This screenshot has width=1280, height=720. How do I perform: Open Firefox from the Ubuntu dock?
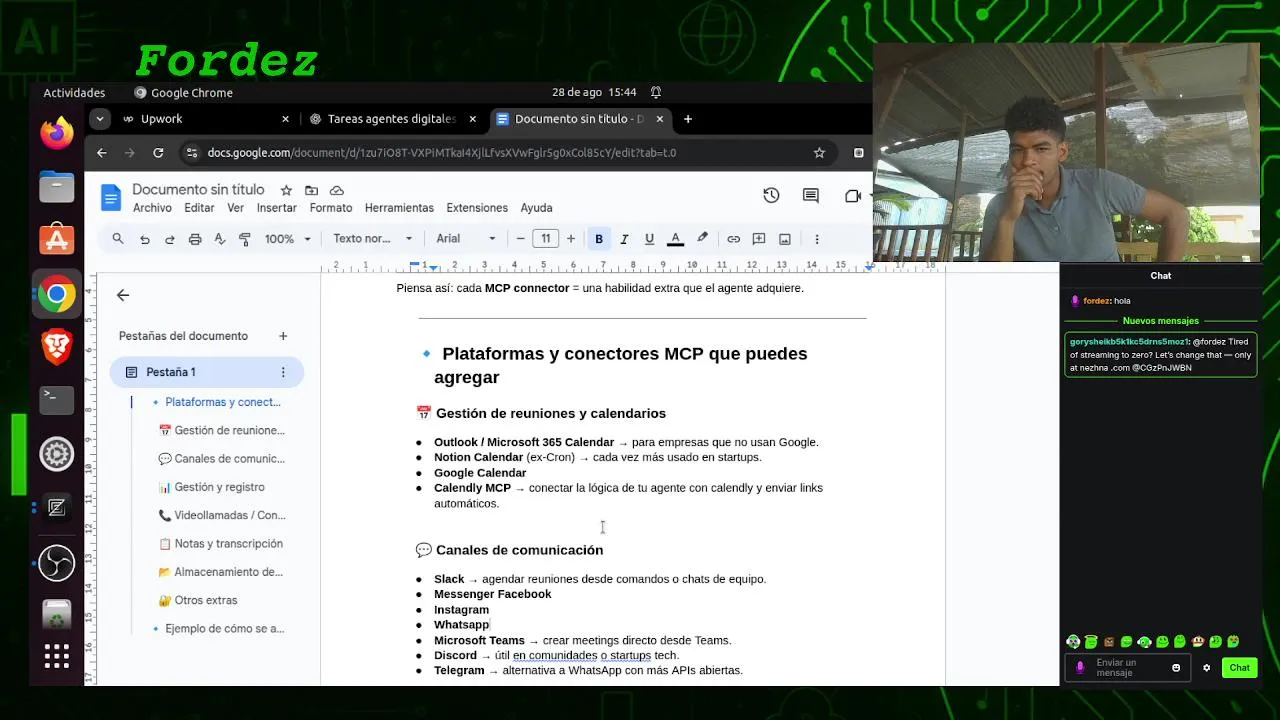click(x=57, y=133)
